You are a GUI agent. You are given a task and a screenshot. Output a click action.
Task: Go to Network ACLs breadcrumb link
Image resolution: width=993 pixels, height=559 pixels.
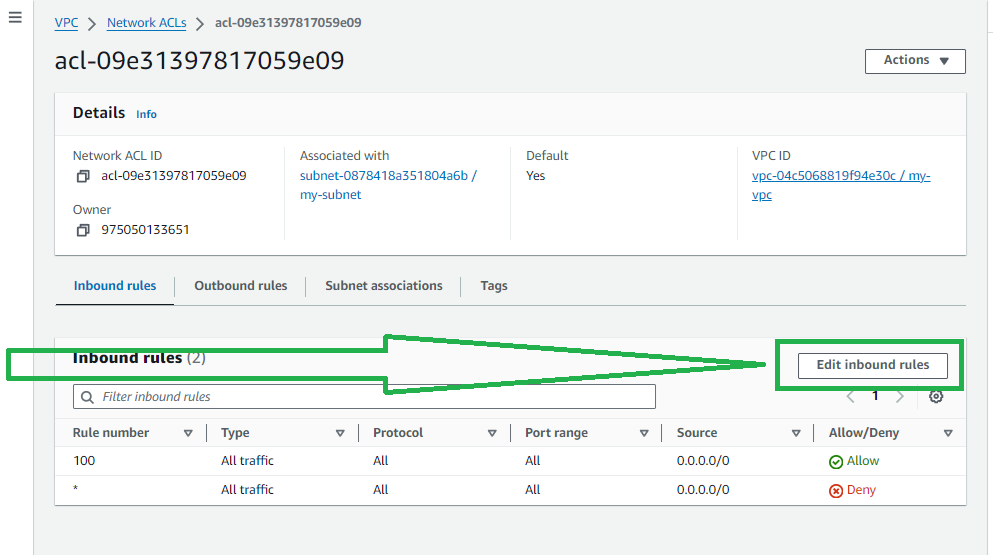pos(146,23)
